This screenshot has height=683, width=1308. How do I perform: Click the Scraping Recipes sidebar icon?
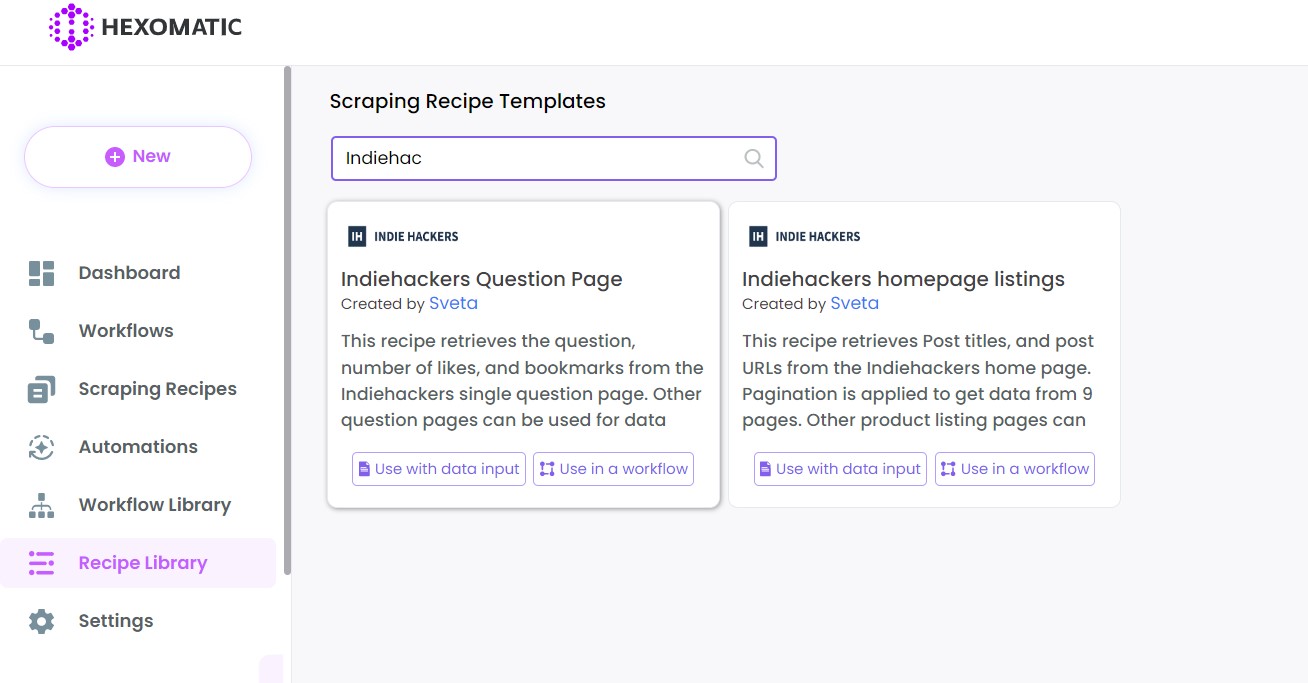(x=41, y=388)
